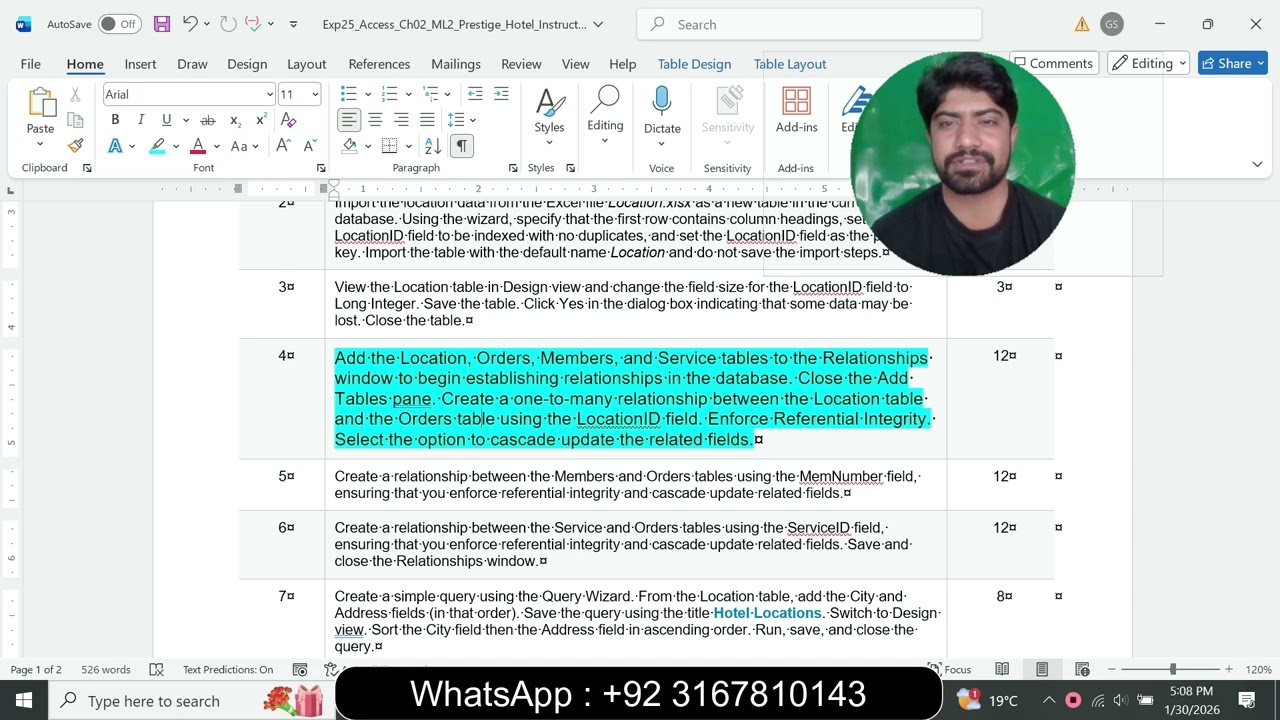Increase paragraph indent
Screen dimensions: 1280x720
pos(501,94)
